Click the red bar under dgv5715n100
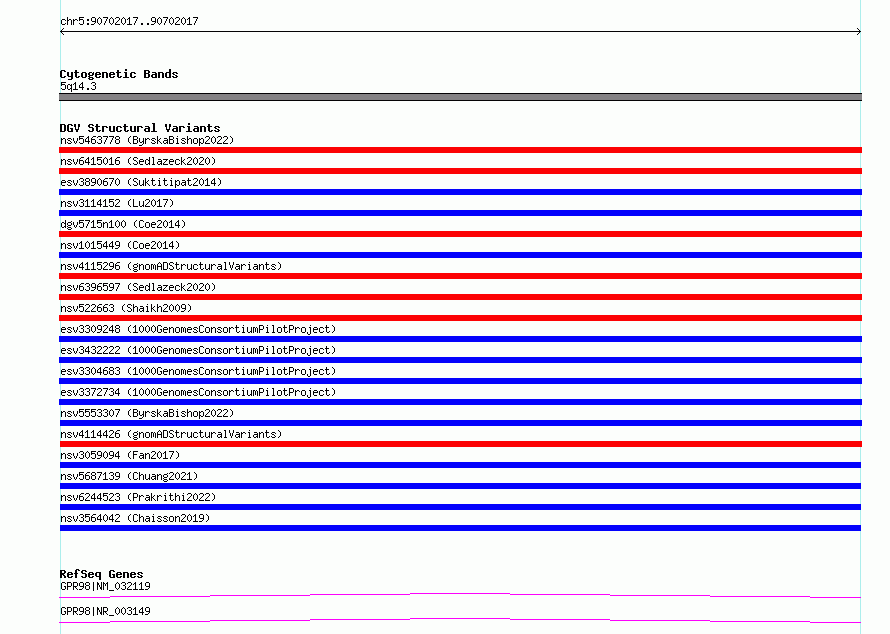Image resolution: width=890 pixels, height=634 pixels. 460,234
